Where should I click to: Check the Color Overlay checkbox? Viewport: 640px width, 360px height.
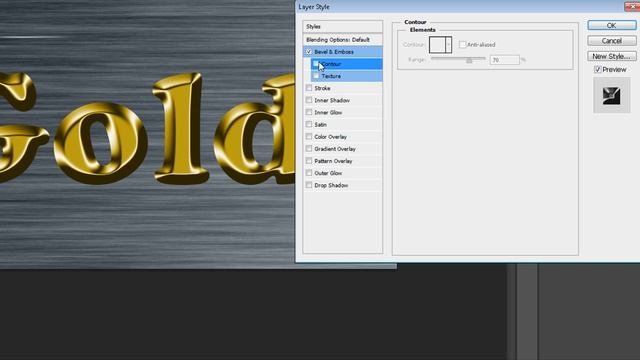309,136
